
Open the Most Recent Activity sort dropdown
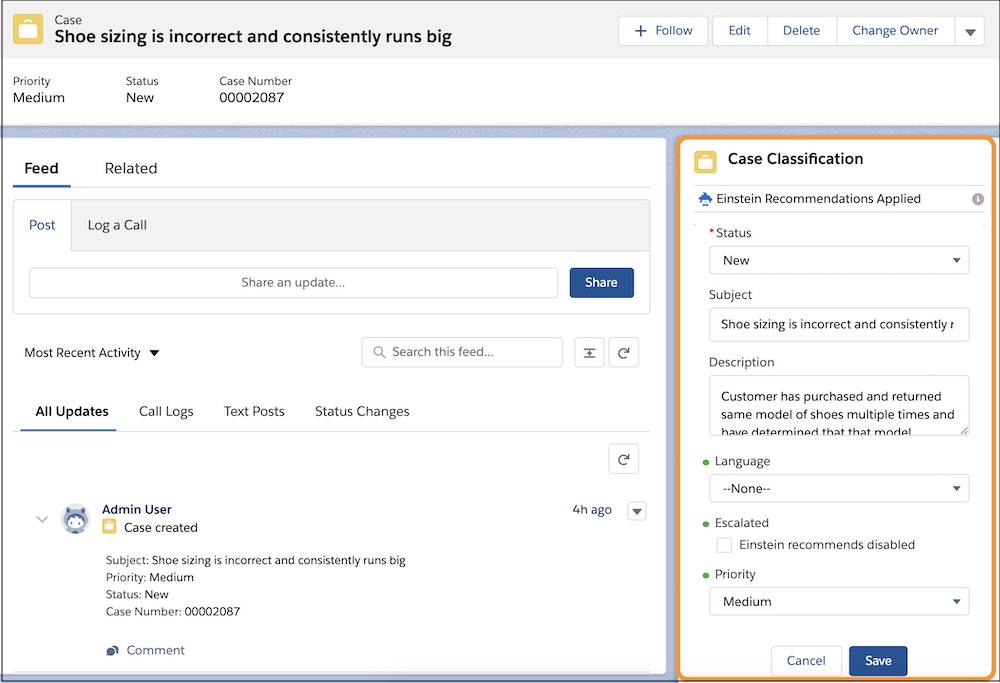pos(91,353)
